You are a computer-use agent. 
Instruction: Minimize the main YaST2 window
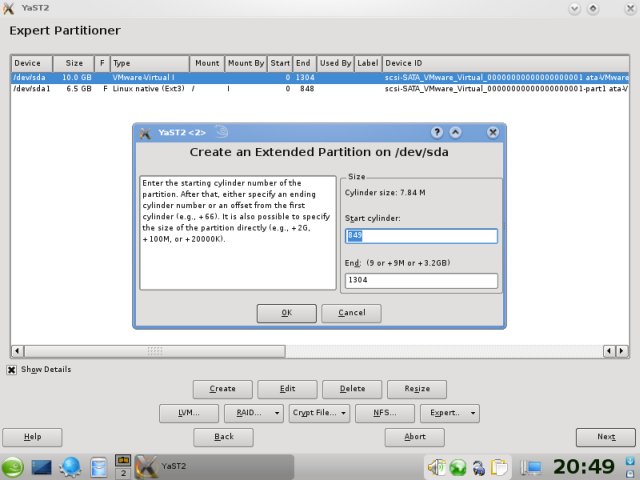tap(574, 8)
